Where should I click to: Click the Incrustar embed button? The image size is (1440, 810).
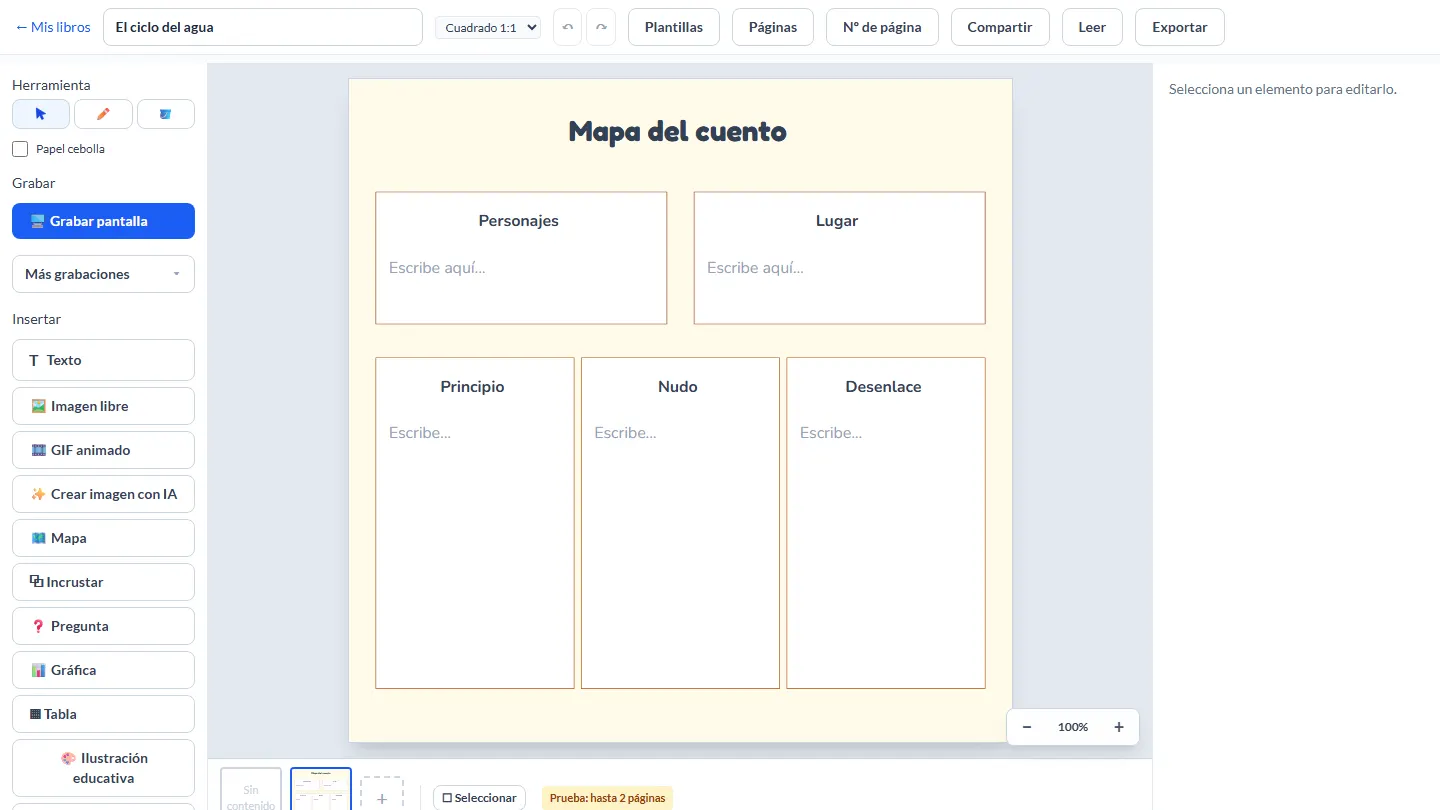coord(103,582)
